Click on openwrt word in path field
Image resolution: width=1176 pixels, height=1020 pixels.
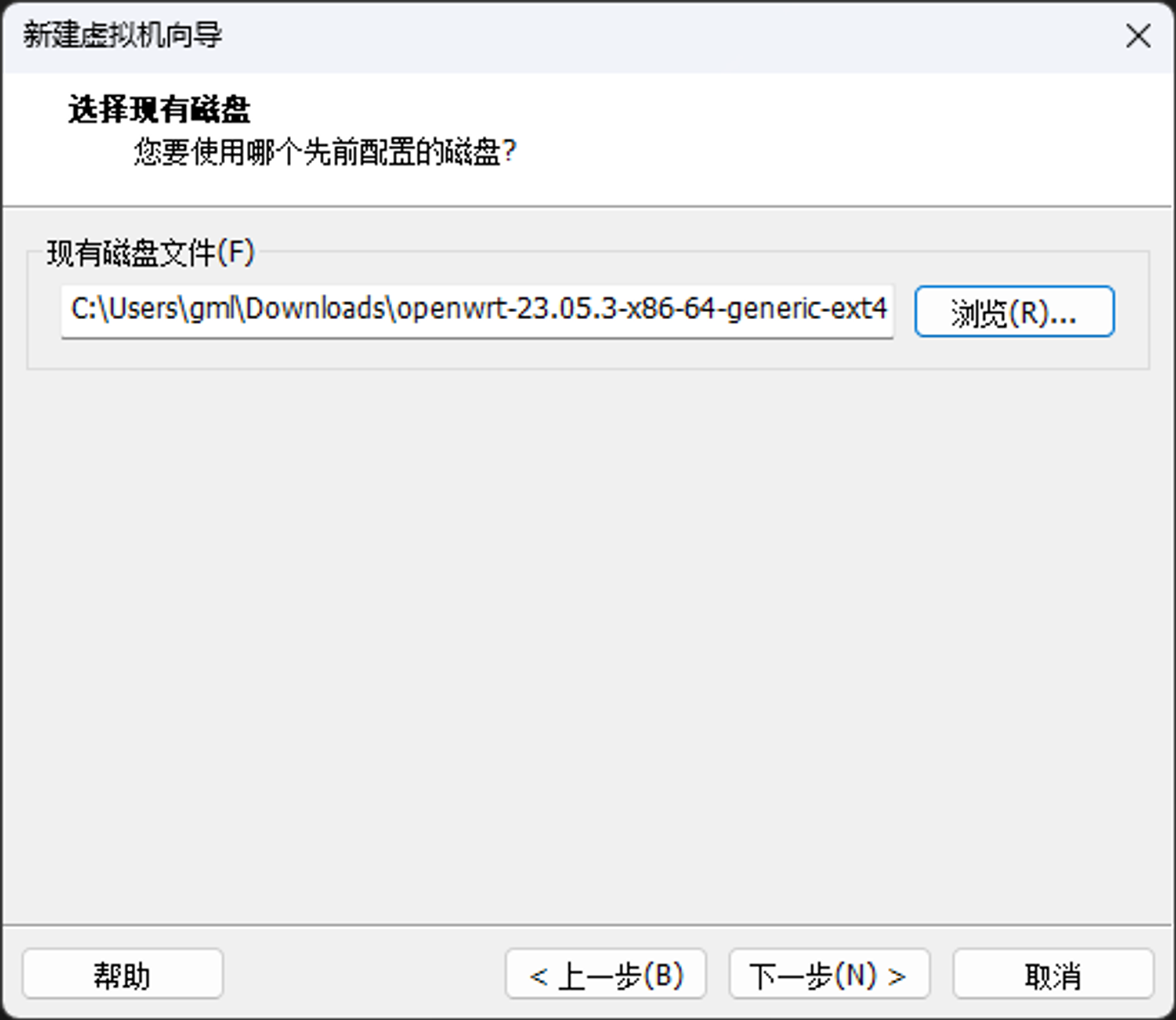coord(452,309)
